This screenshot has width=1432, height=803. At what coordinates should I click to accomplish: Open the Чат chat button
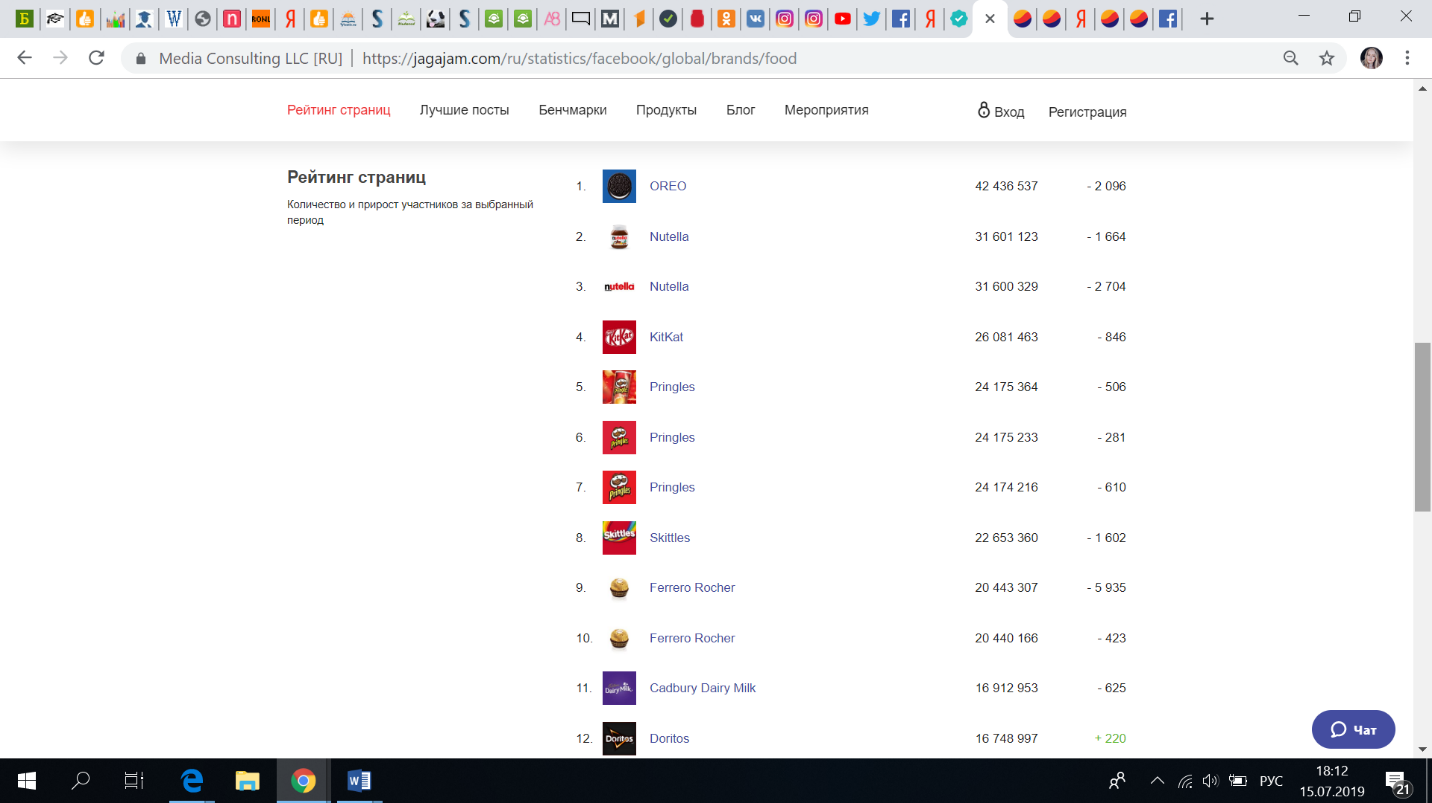click(1353, 730)
